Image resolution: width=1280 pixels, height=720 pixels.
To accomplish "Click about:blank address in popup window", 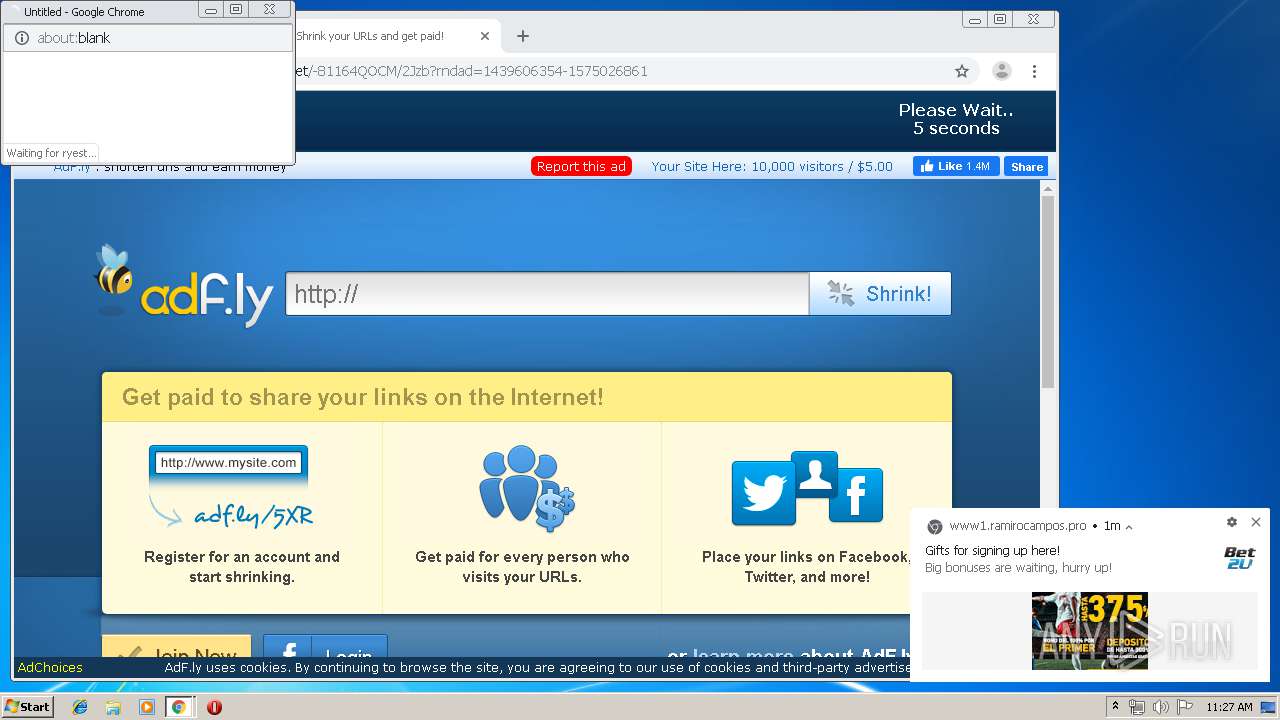I will [x=74, y=38].
